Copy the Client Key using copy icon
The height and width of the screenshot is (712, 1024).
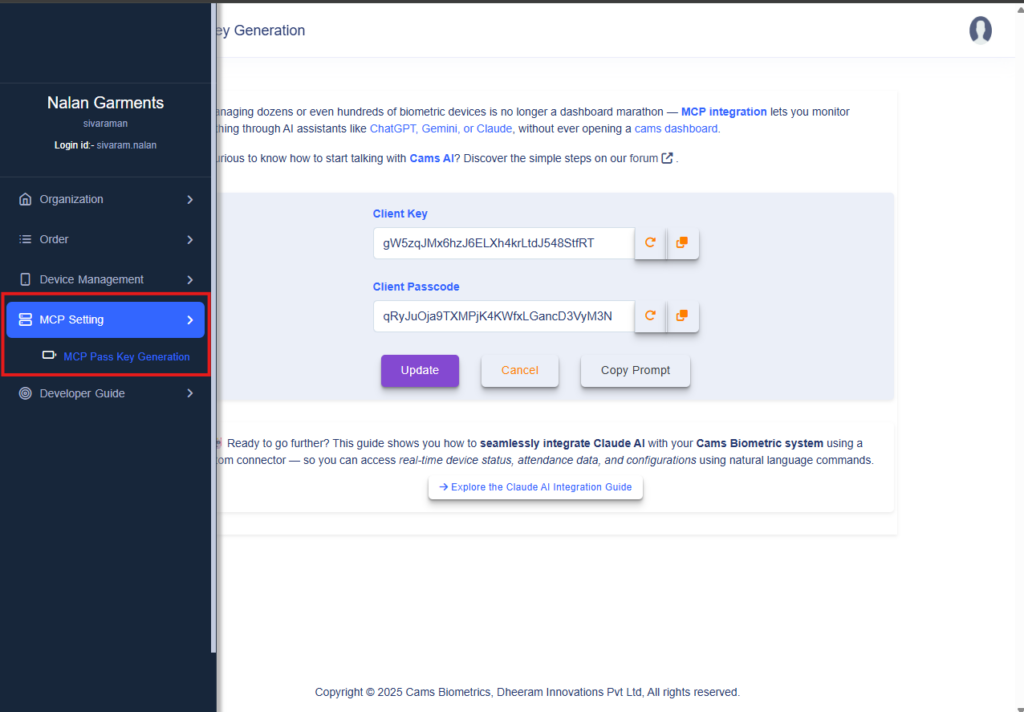(x=682, y=243)
